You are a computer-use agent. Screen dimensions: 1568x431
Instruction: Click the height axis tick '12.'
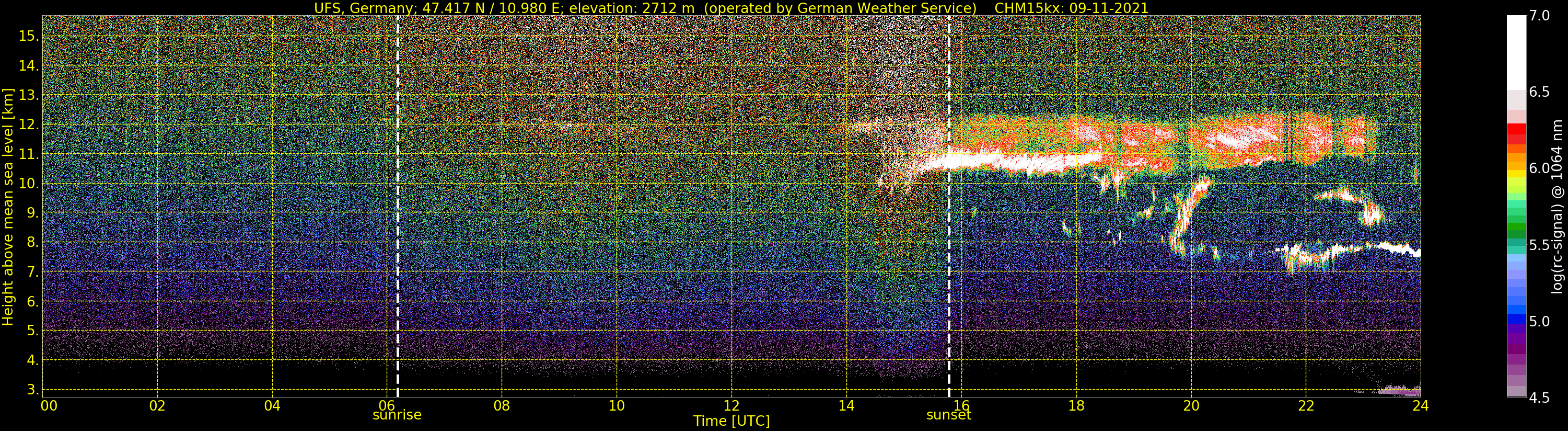pos(29,124)
